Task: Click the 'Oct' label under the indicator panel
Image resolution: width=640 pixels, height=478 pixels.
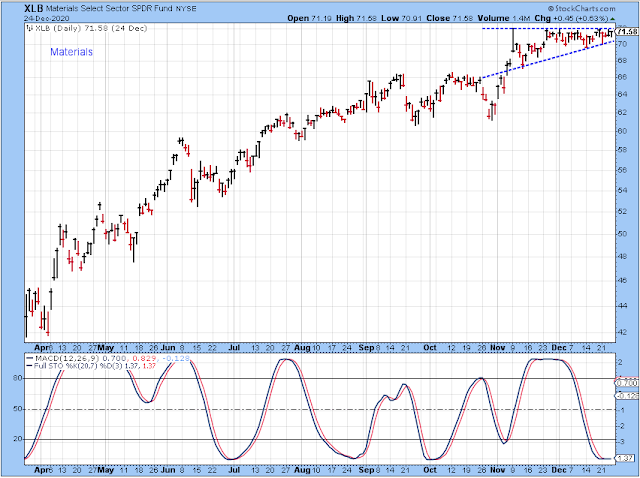Action: click(430, 470)
